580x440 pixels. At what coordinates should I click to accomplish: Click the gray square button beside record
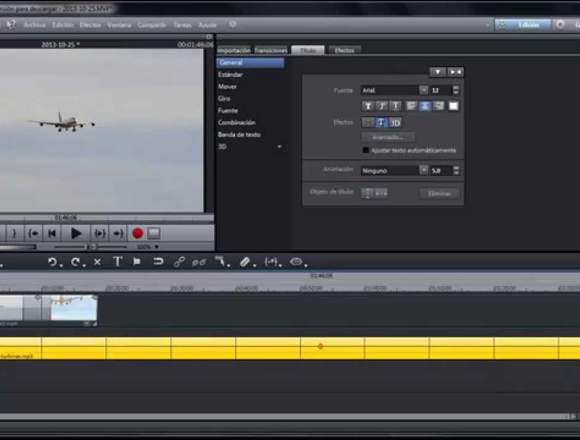pos(154,233)
